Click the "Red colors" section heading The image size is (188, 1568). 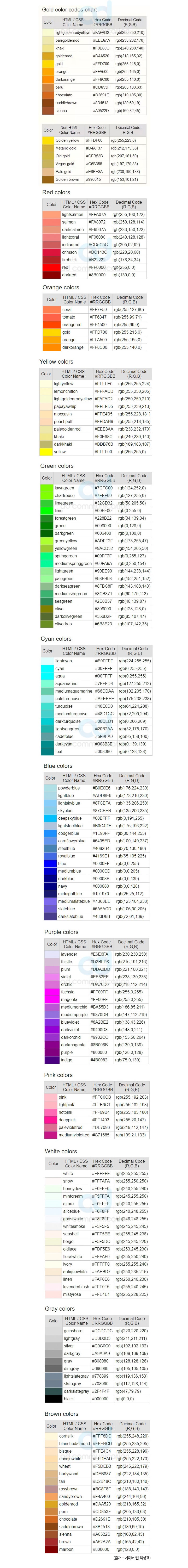coord(56,192)
